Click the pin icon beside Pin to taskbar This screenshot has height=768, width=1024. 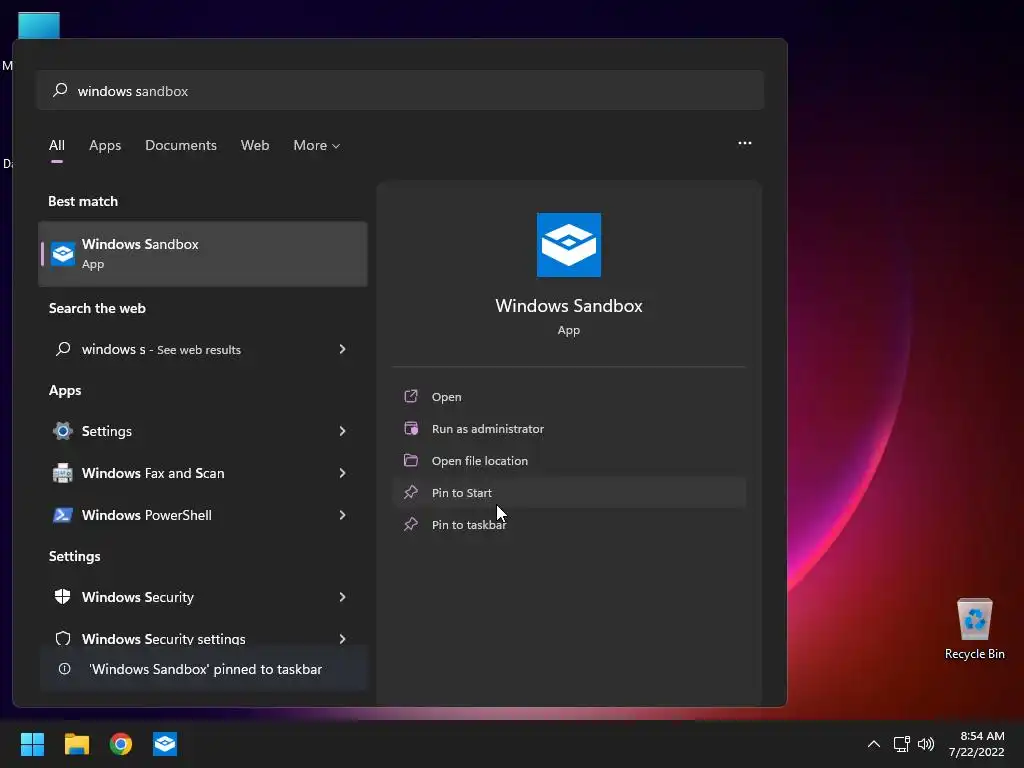tap(411, 524)
